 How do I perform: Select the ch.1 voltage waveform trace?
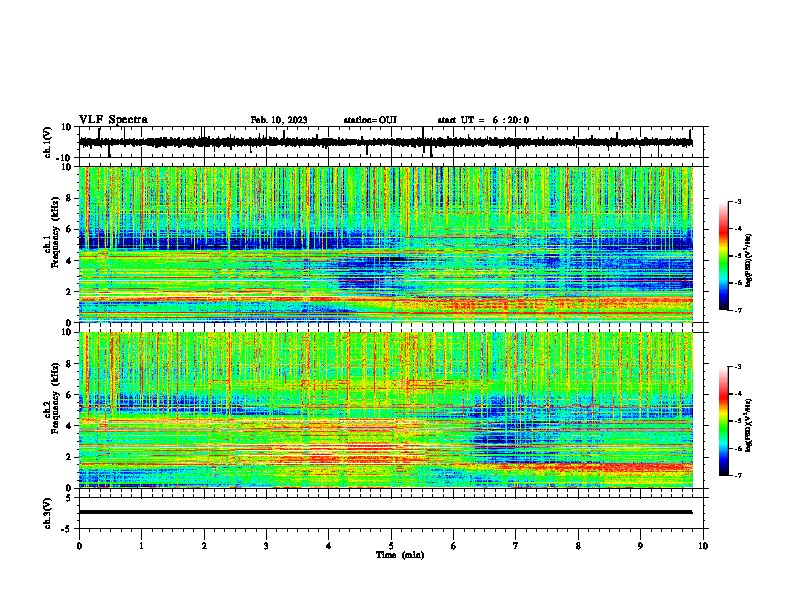tap(385, 142)
